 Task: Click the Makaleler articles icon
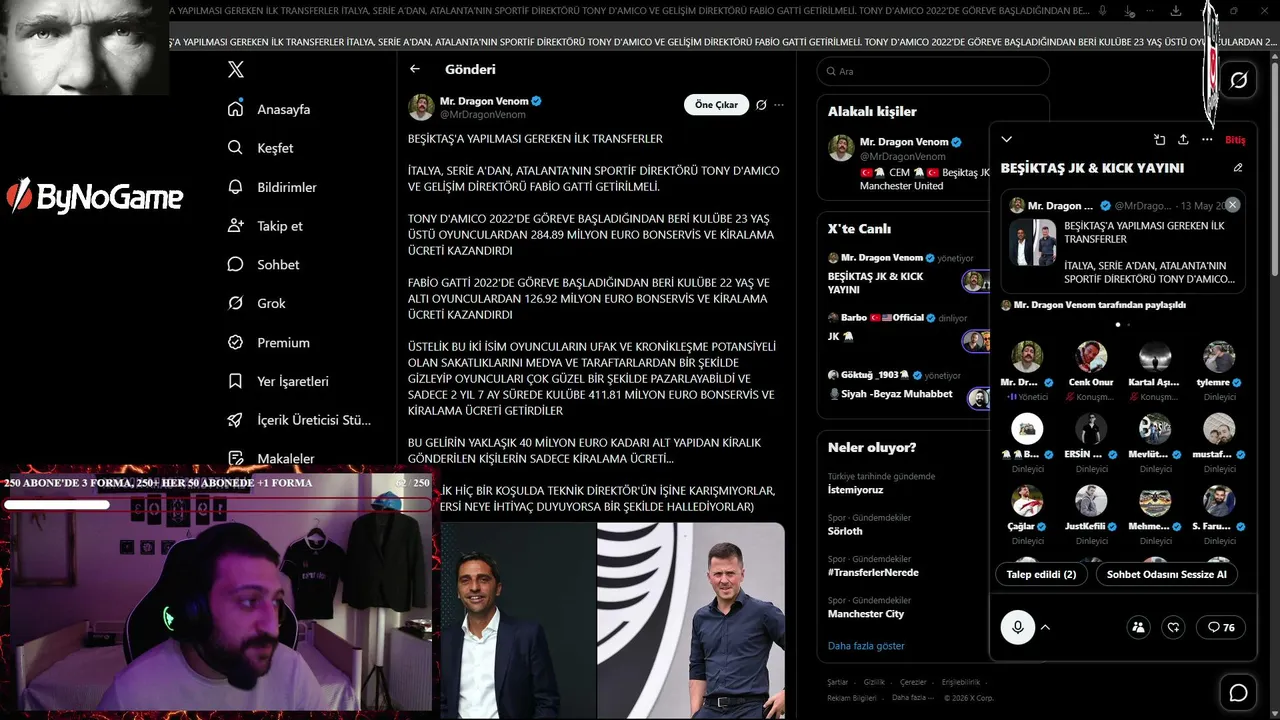(x=236, y=458)
